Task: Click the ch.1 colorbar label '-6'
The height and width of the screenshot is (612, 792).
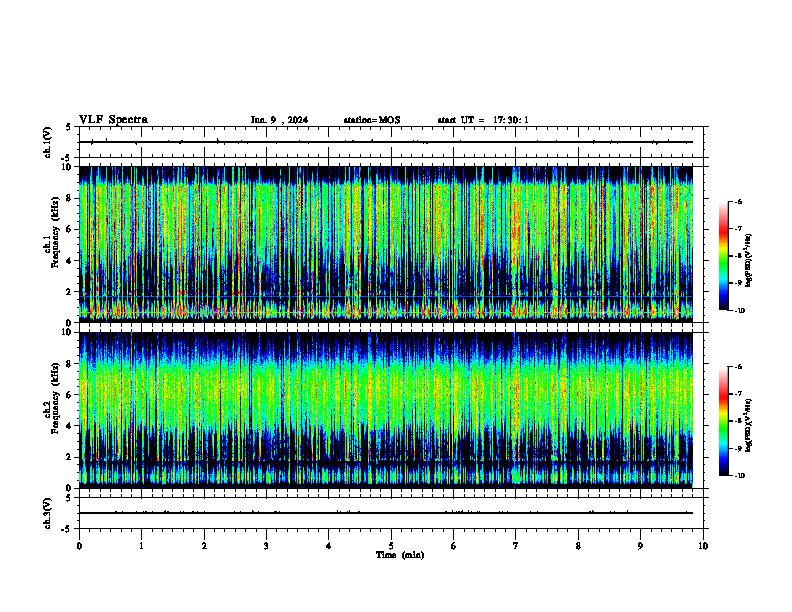Action: pyautogui.click(x=737, y=202)
